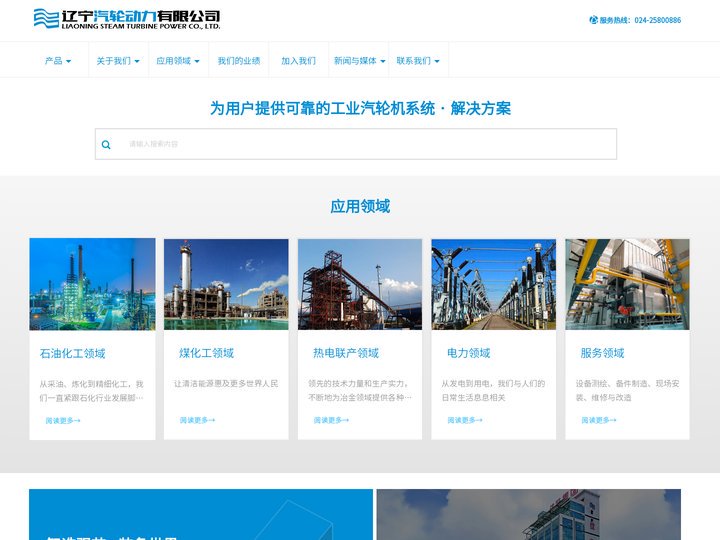This screenshot has width=720, height=540.
Task: Open the 石油化工领域 thumbnail image
Action: point(92,284)
